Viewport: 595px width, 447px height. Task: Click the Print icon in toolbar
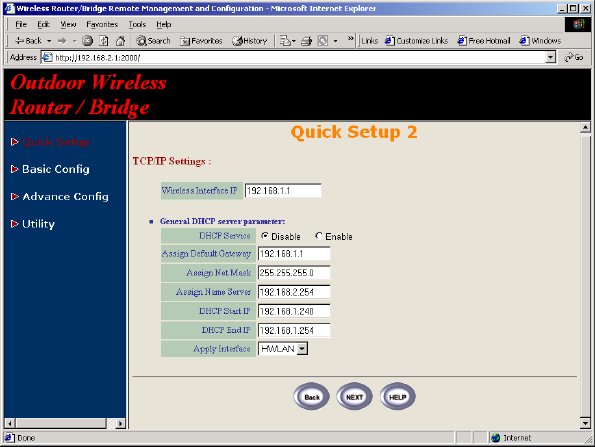[306, 41]
